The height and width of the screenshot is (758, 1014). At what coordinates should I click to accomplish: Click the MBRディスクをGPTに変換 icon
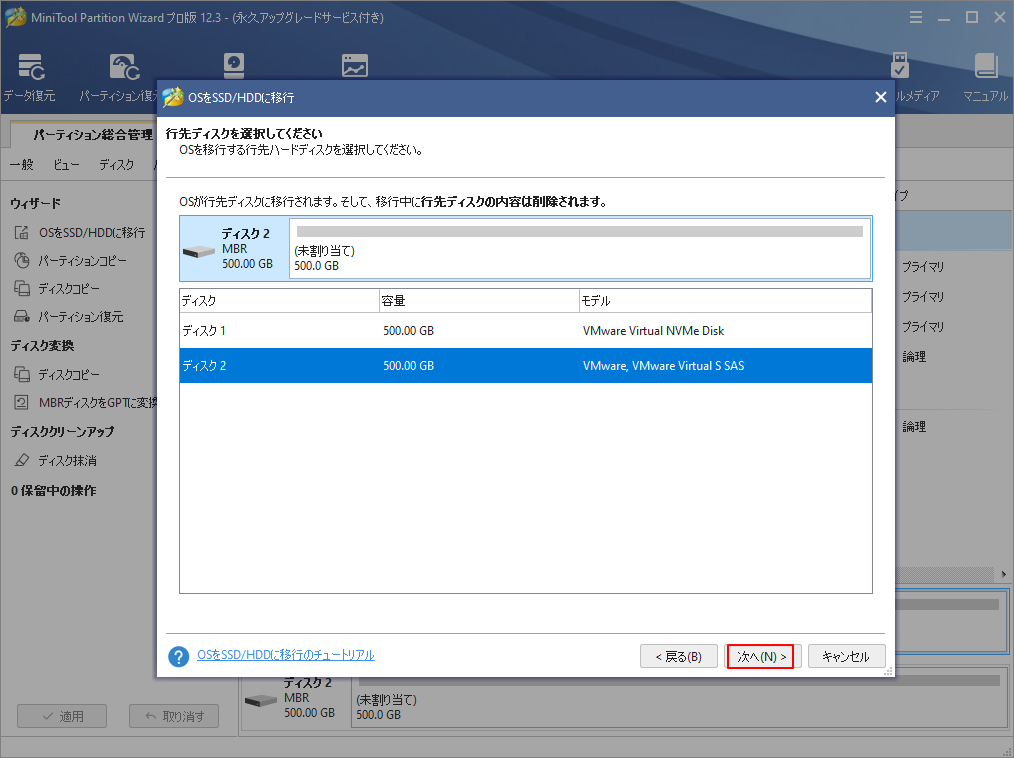(21, 402)
